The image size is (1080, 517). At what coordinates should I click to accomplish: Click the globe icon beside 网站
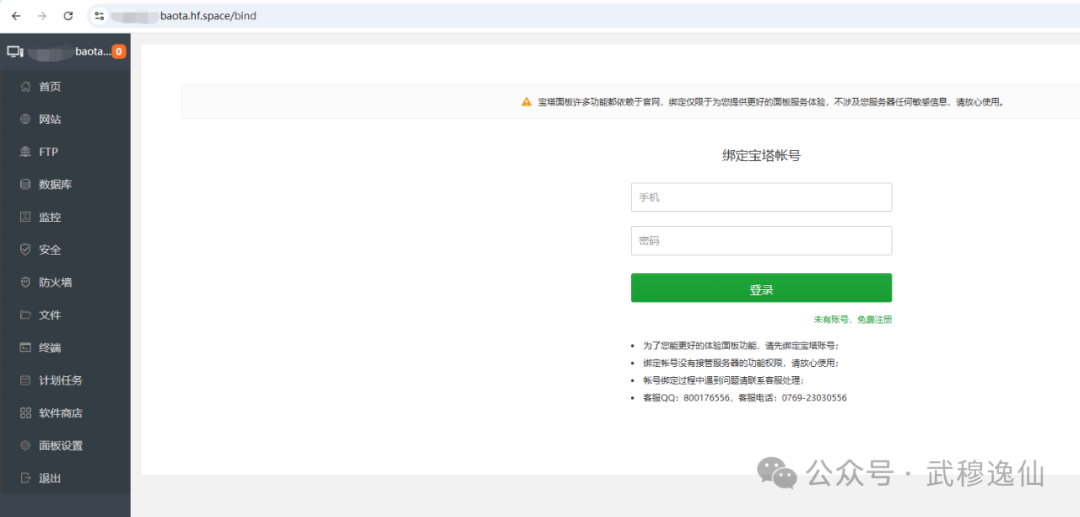click(x=25, y=119)
